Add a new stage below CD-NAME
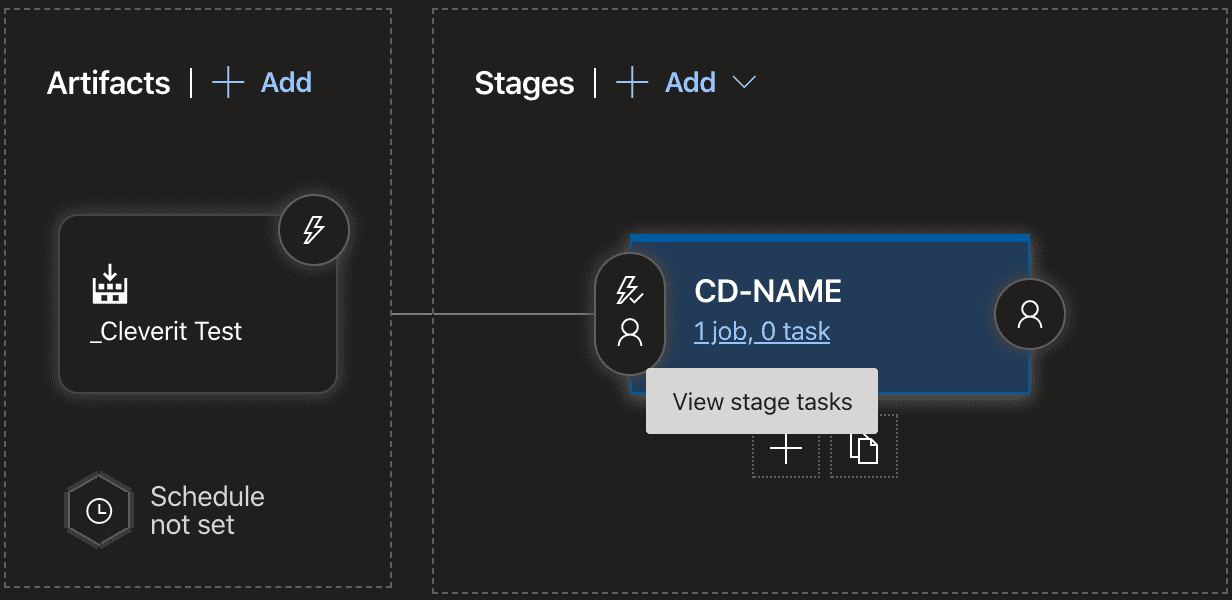 [x=786, y=449]
